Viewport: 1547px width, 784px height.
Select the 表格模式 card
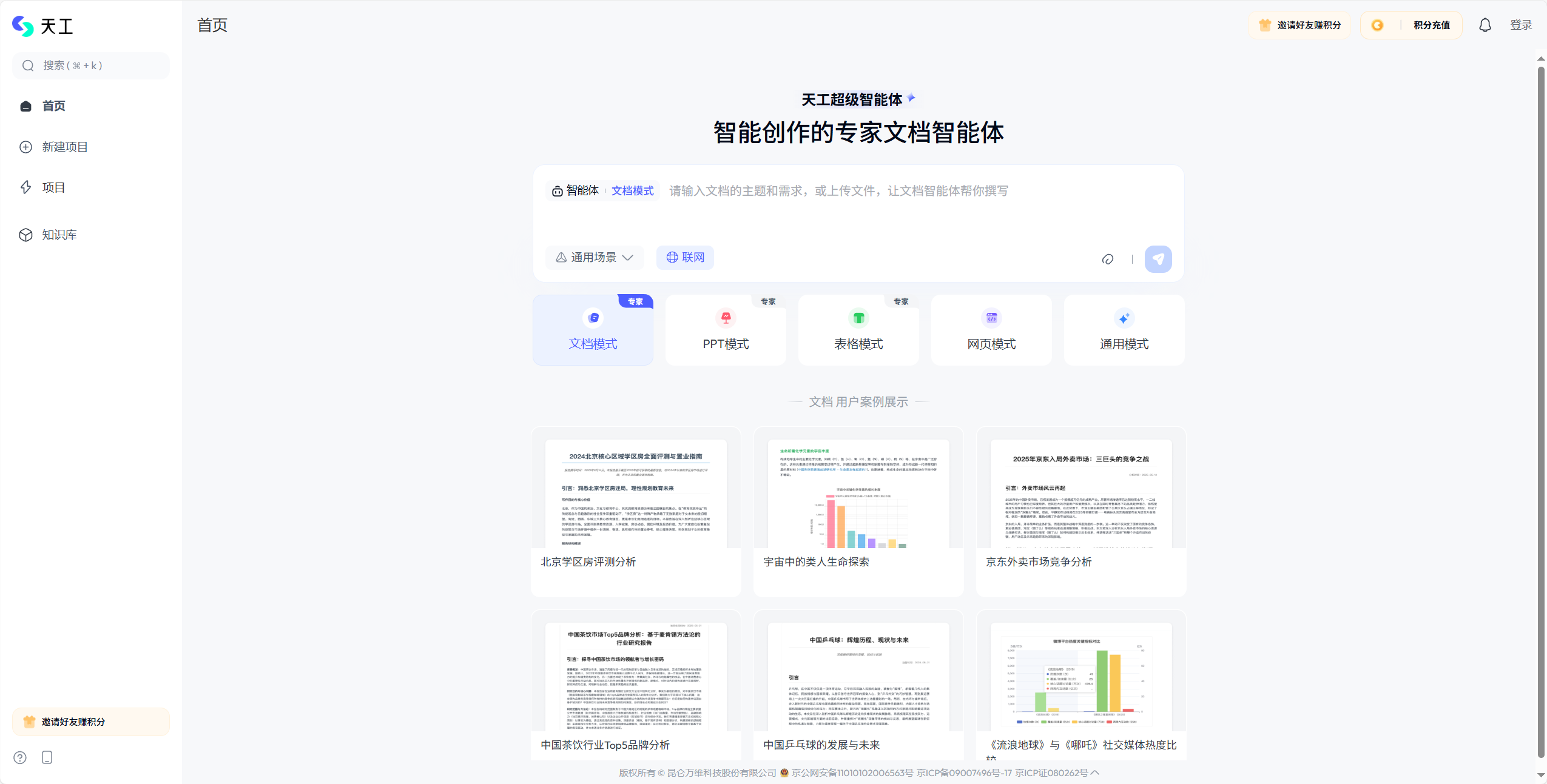(858, 330)
